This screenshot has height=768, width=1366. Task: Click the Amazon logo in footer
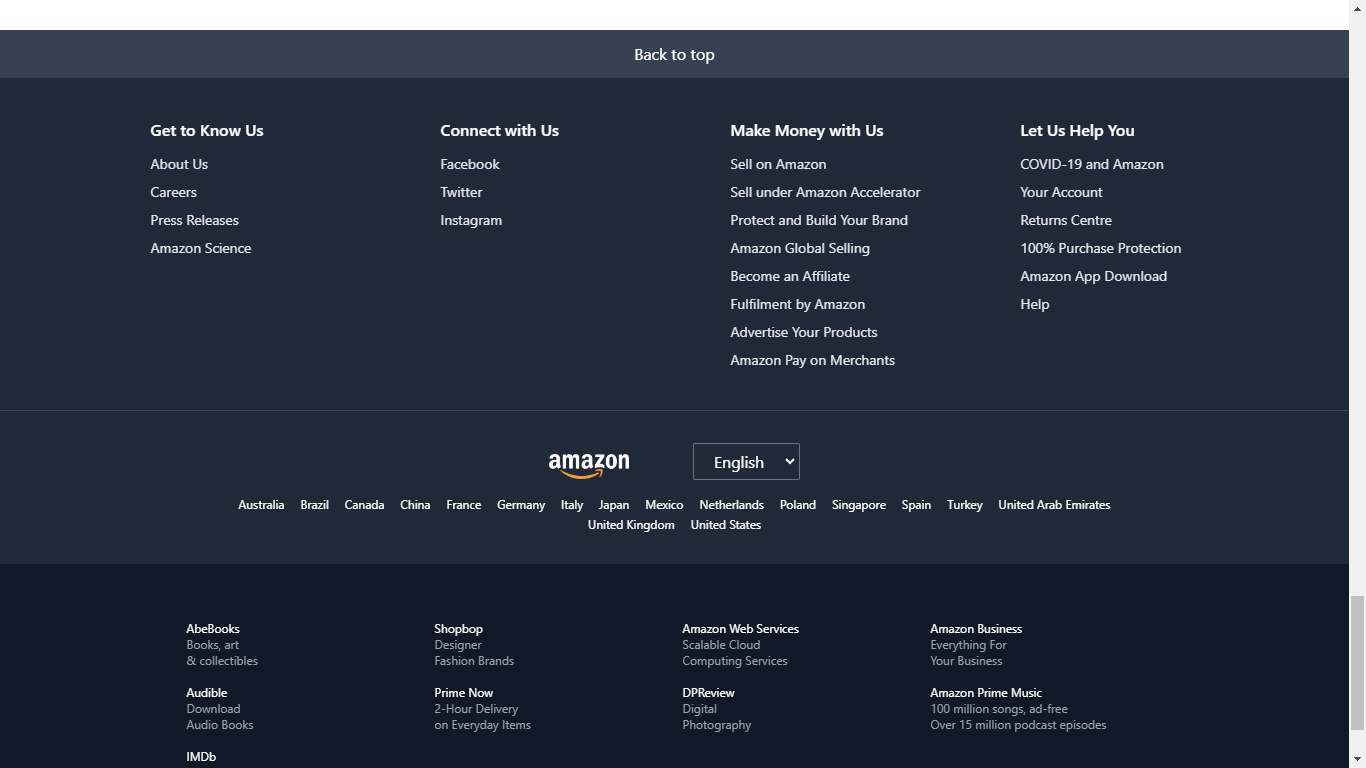589,465
